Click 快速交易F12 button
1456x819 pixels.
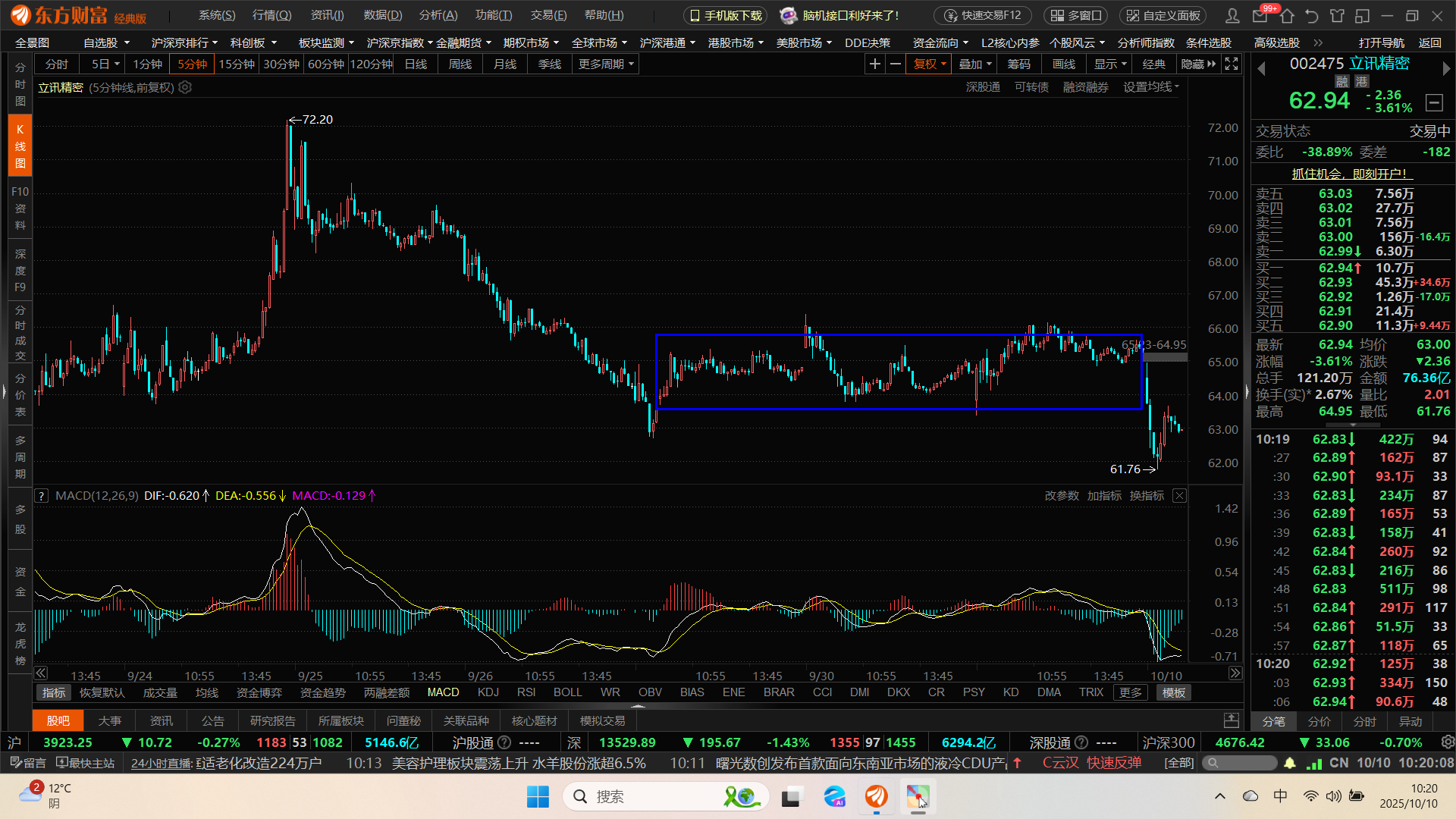(x=984, y=15)
